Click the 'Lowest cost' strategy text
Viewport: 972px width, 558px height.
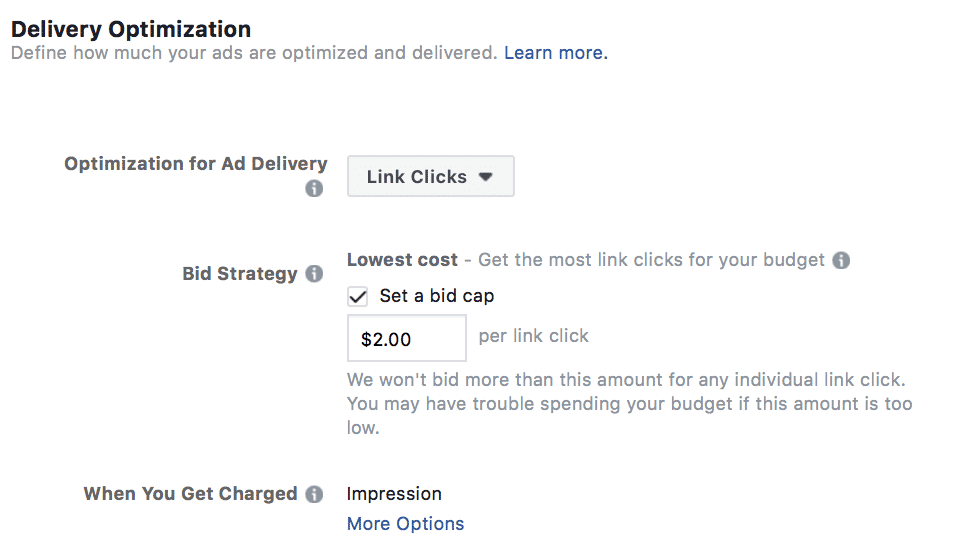(402, 260)
